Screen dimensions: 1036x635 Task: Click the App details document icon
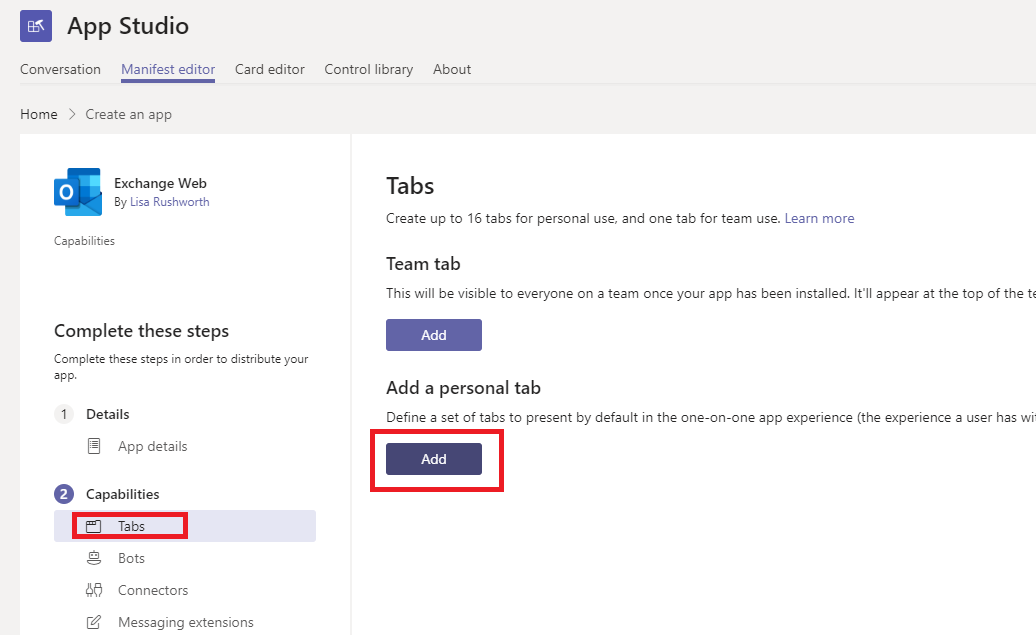(94, 446)
